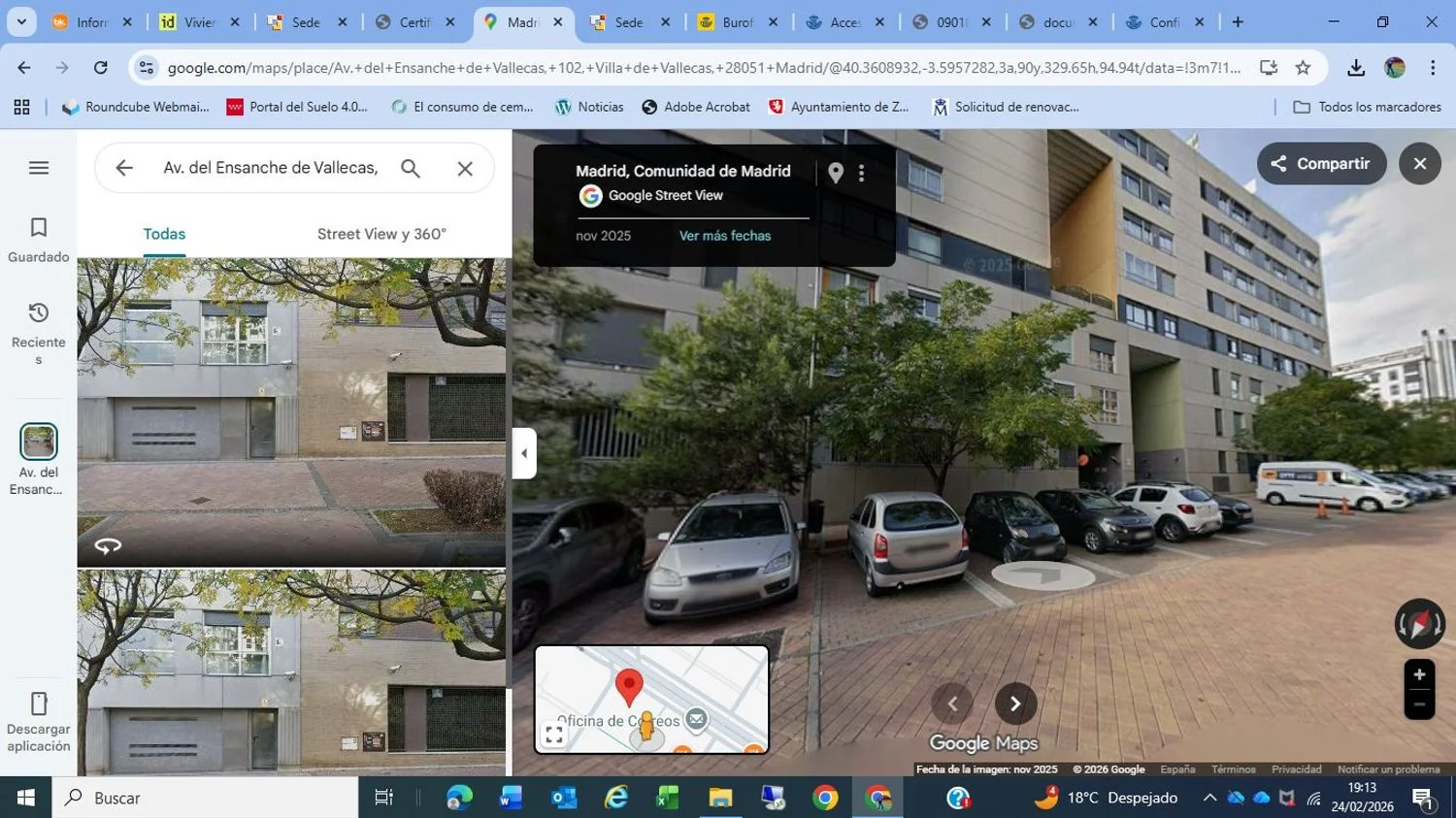Open the Street View three-dot options menu
Screen dimensions: 1456x818
coord(862,172)
